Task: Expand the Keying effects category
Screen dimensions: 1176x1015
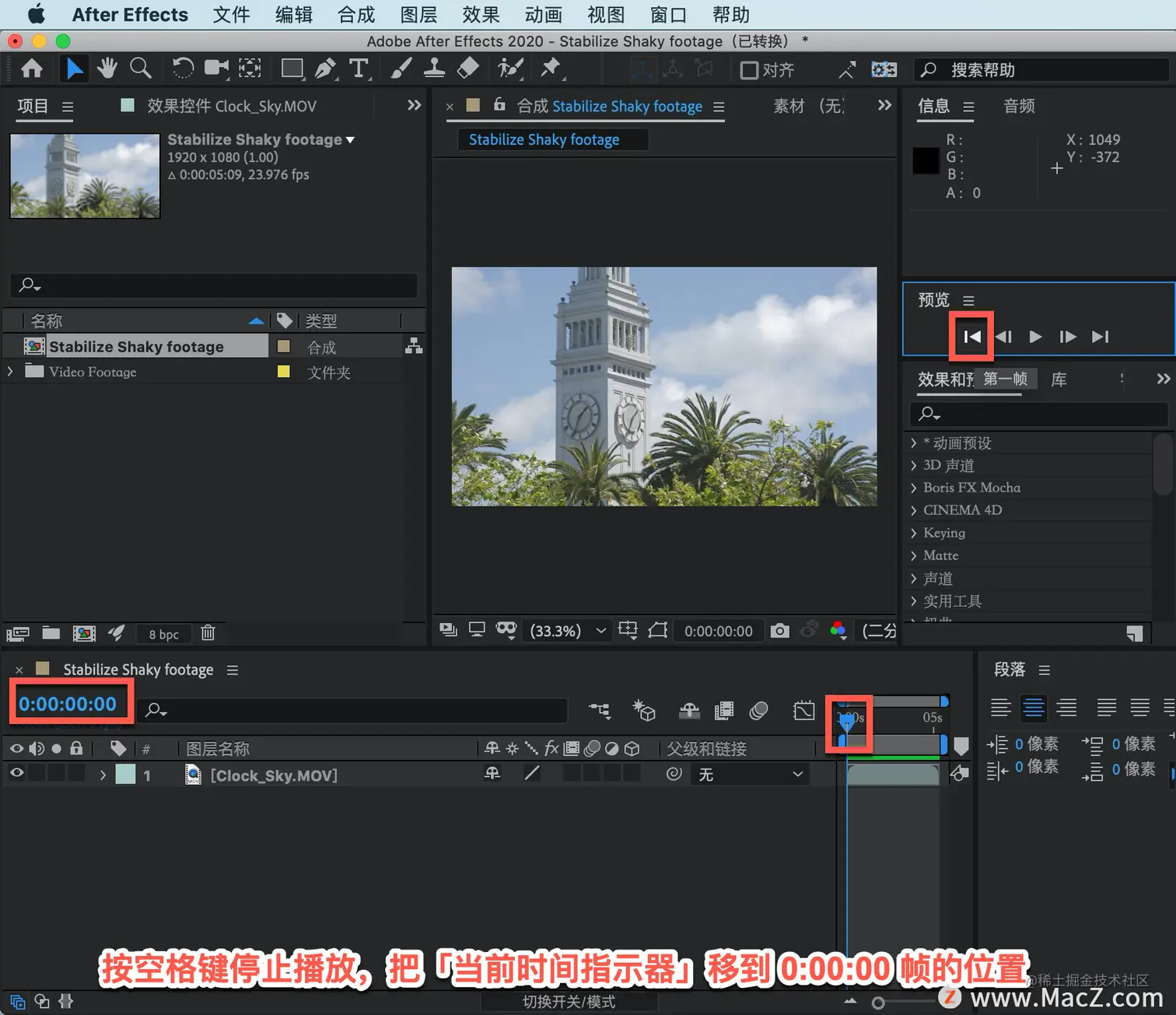Action: (x=913, y=533)
